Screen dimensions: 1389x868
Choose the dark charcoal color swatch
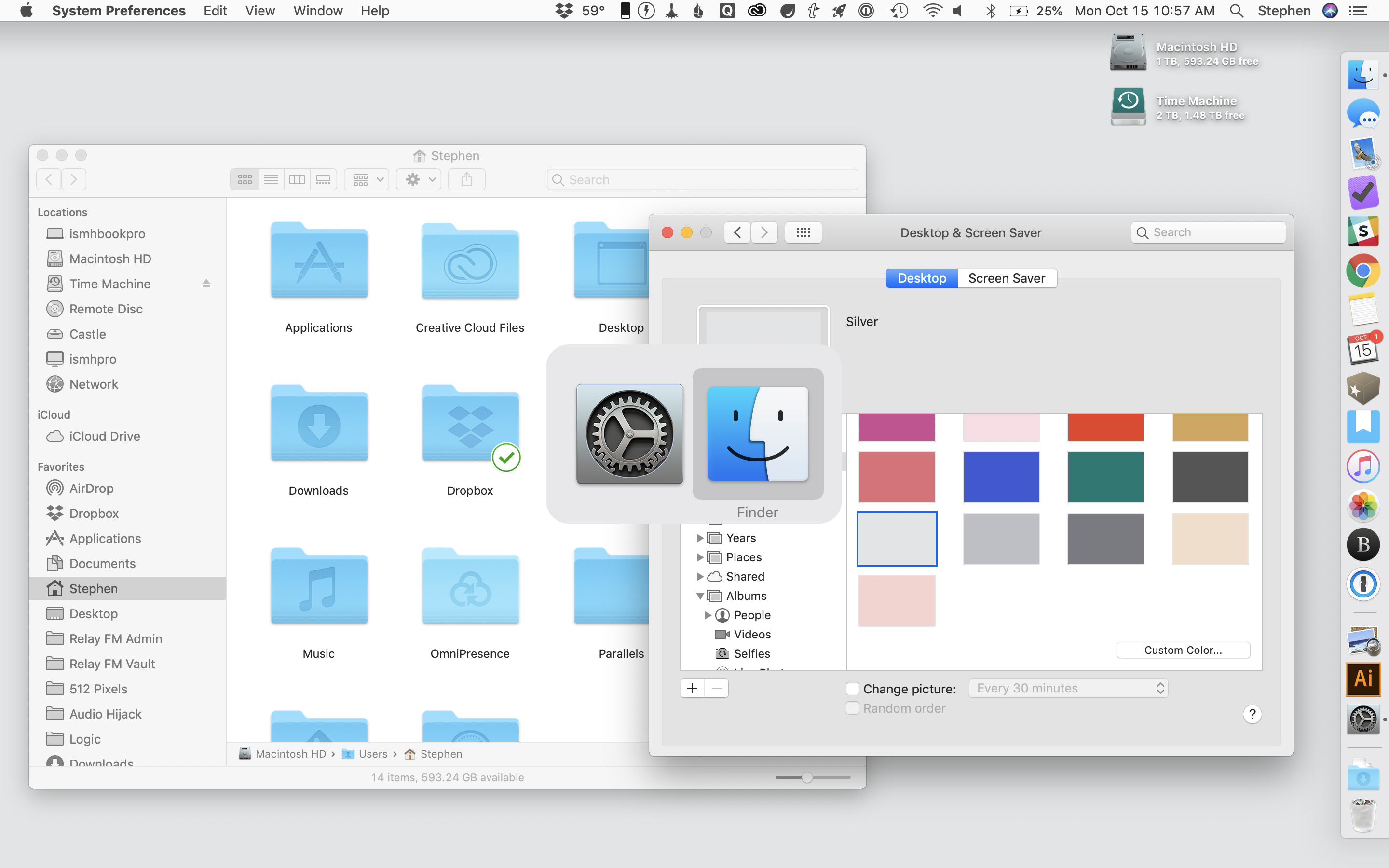click(1210, 477)
